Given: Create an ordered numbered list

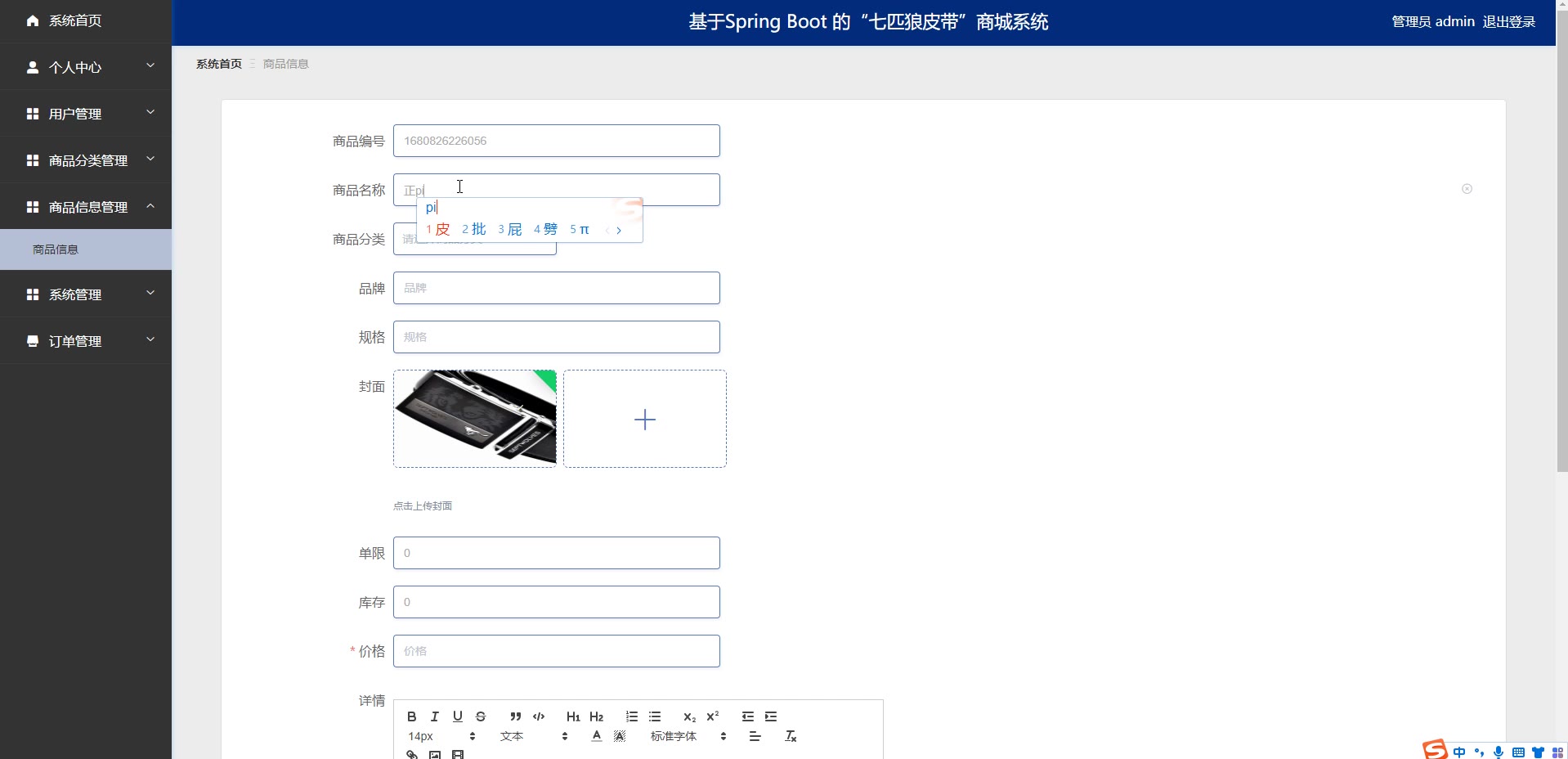Looking at the screenshot, I should (632, 716).
